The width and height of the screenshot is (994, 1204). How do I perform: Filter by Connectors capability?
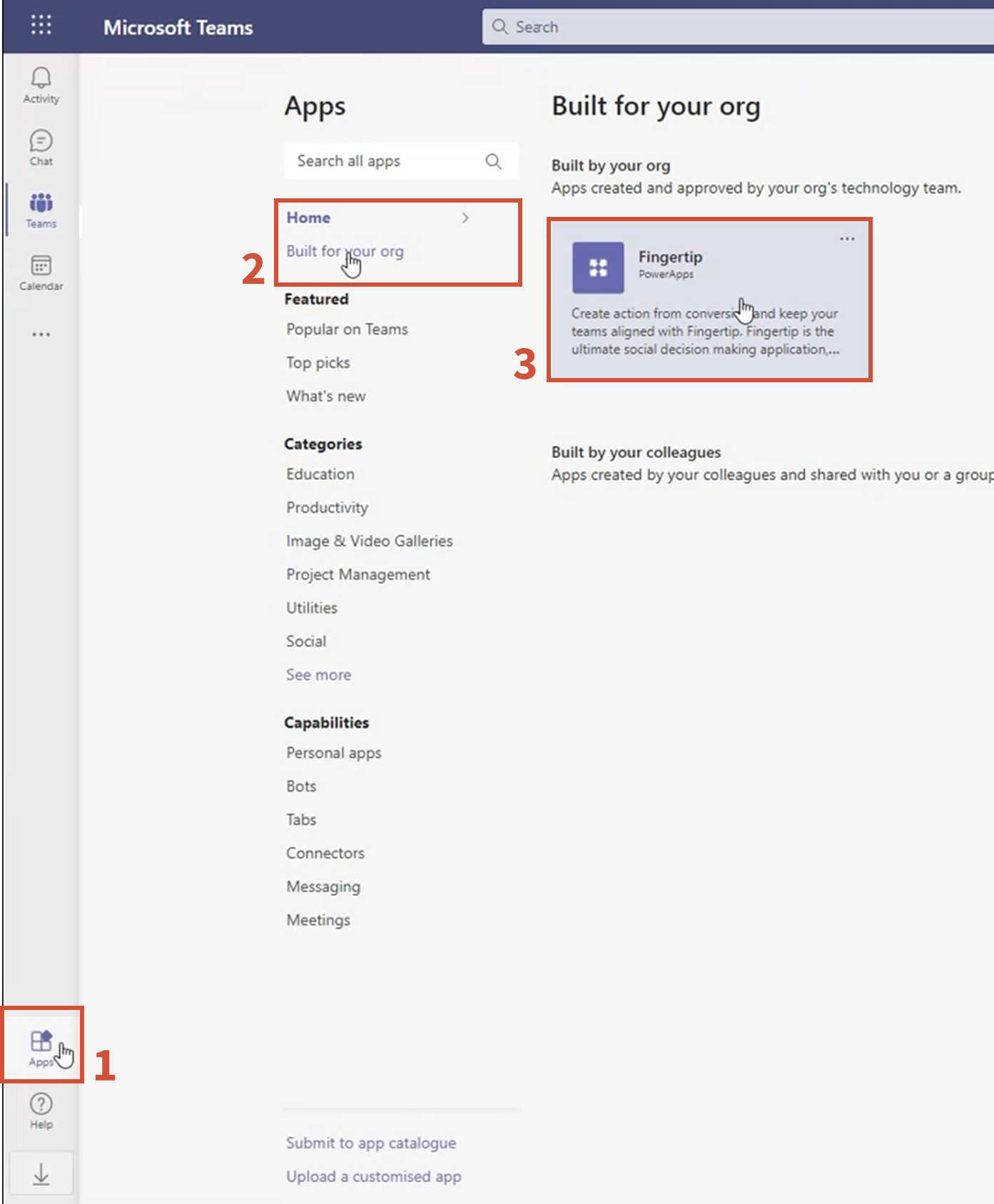325,854
